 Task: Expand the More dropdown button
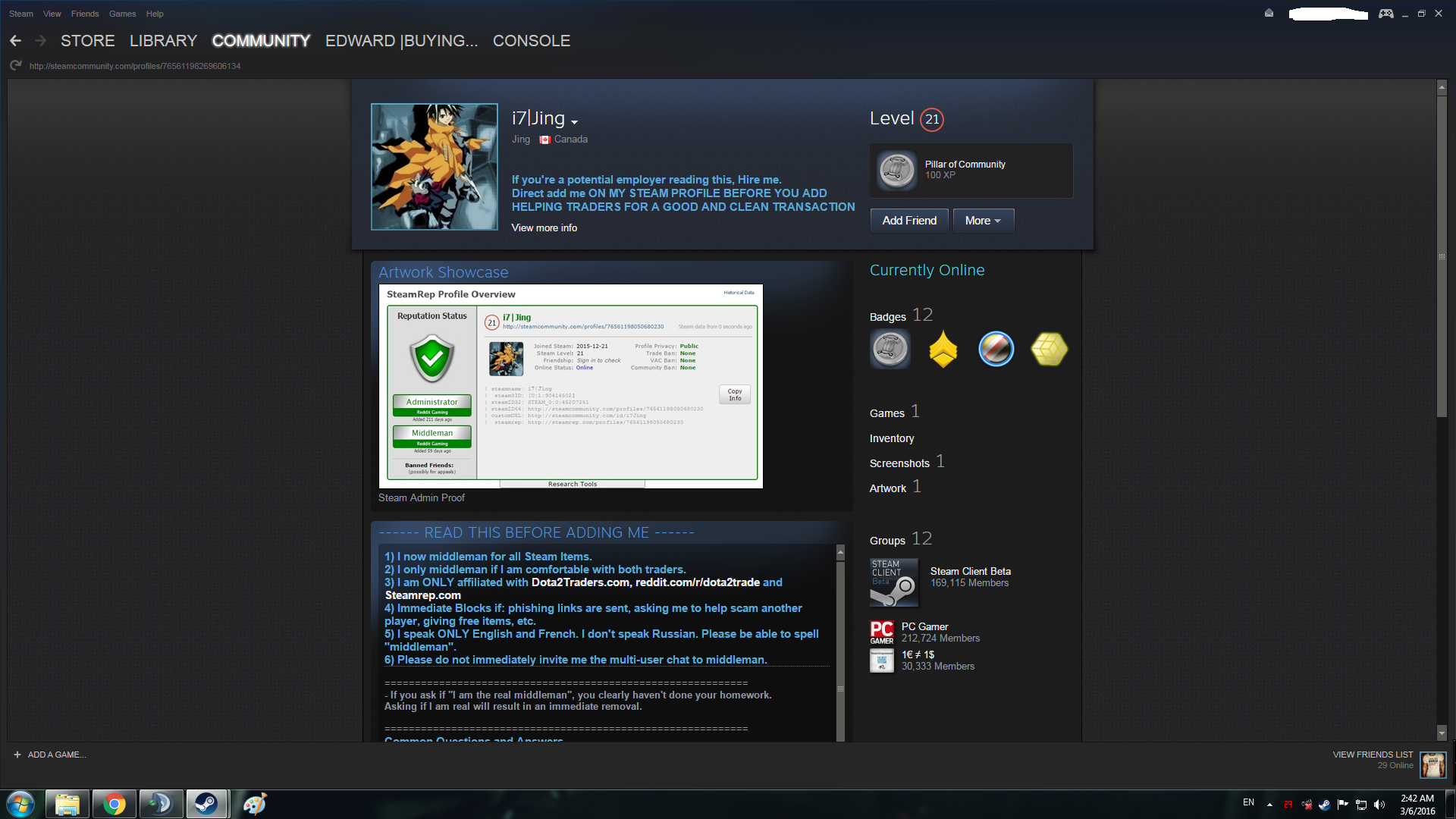pyautogui.click(x=983, y=221)
